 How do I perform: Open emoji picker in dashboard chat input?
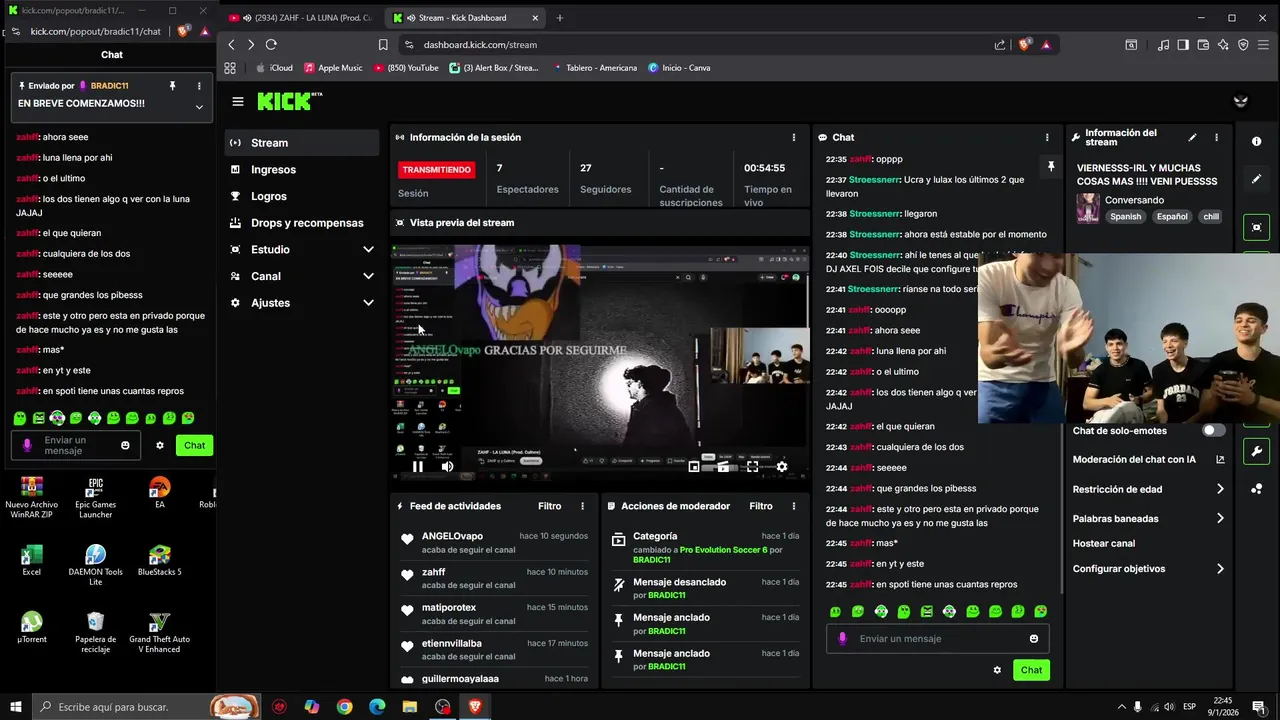pyautogui.click(x=1034, y=639)
